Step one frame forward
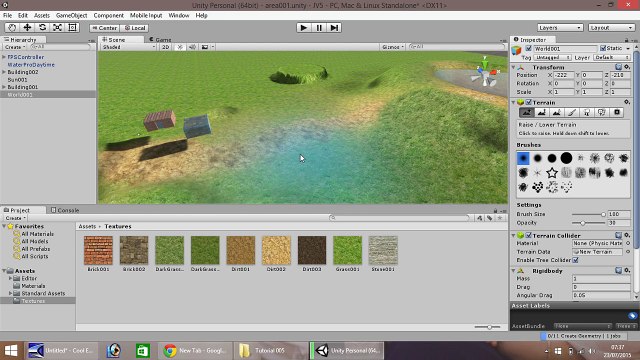The width and height of the screenshot is (640, 360). (x=334, y=28)
